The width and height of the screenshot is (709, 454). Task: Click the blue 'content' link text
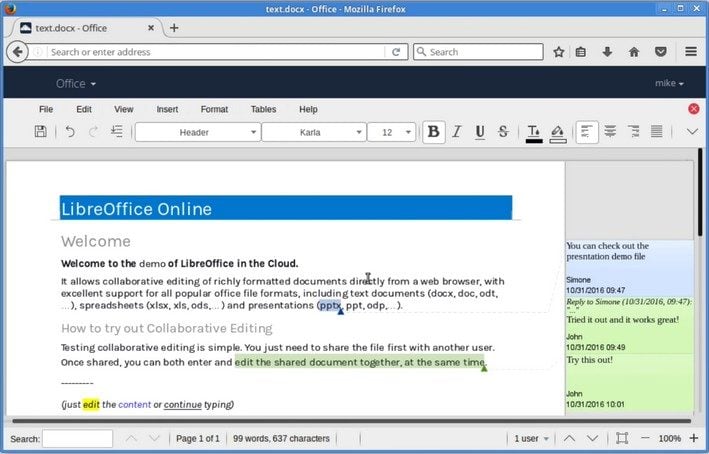[x=135, y=404]
